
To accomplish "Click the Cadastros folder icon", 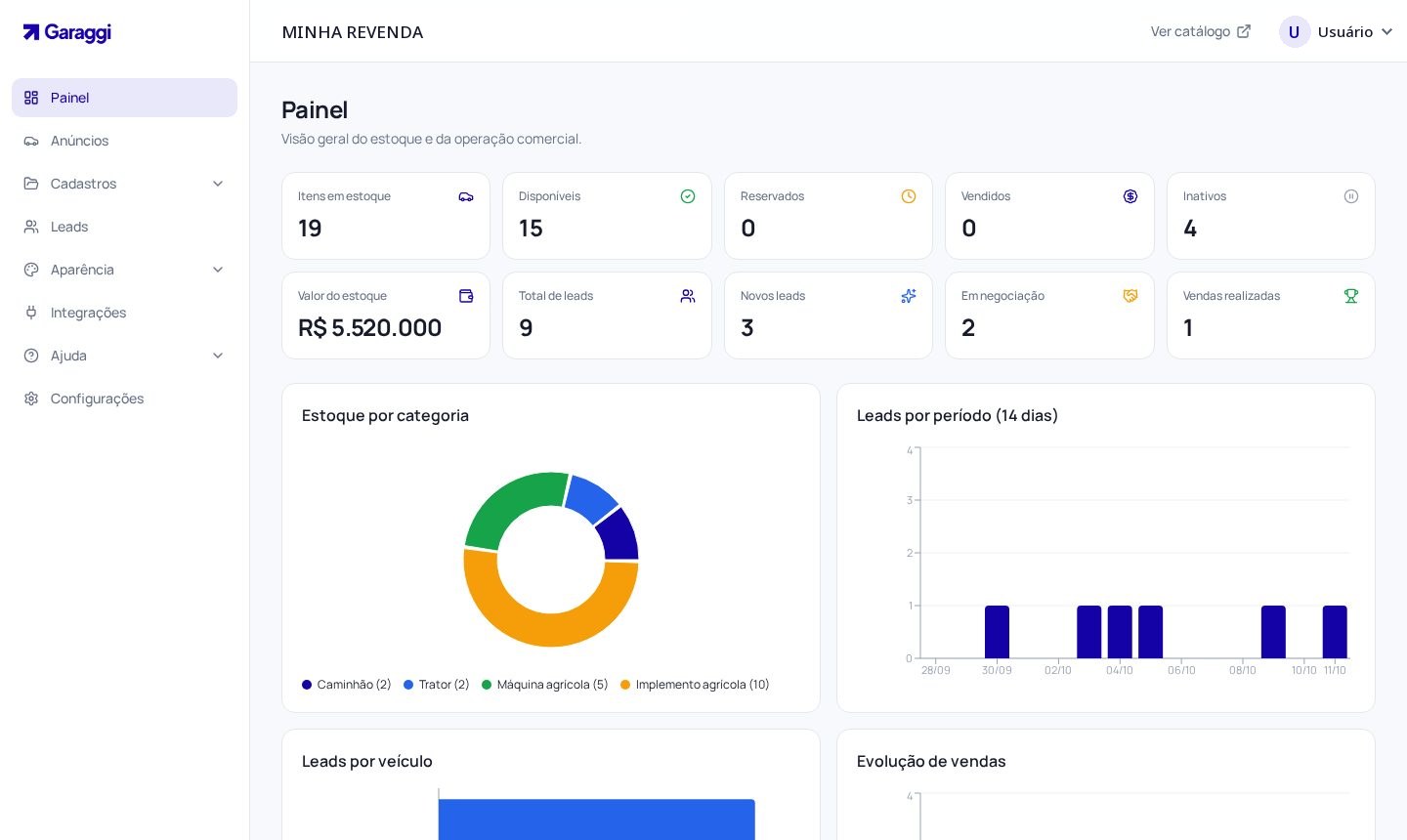I will coord(31,184).
